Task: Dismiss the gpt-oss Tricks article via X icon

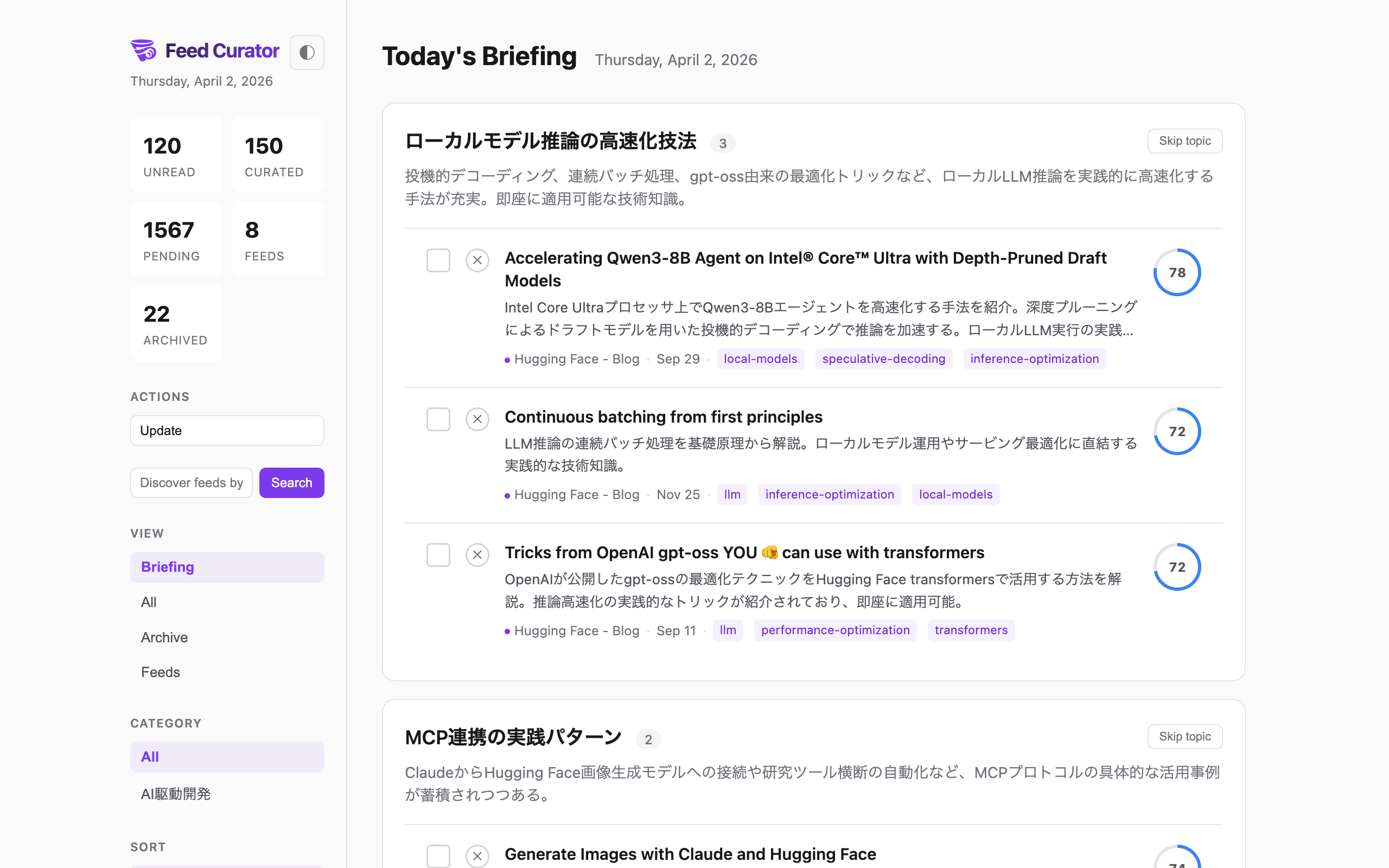Action: (477, 554)
